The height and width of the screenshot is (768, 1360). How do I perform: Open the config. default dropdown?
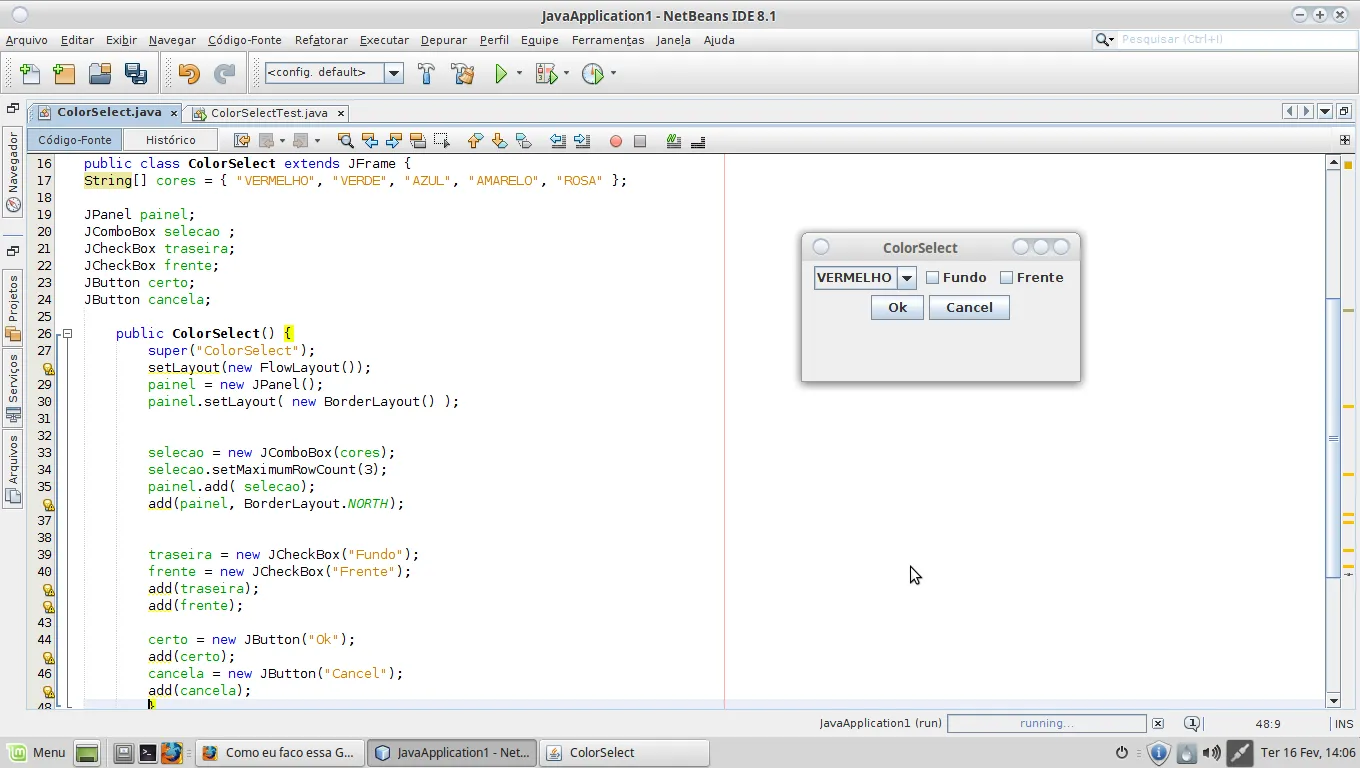click(394, 73)
